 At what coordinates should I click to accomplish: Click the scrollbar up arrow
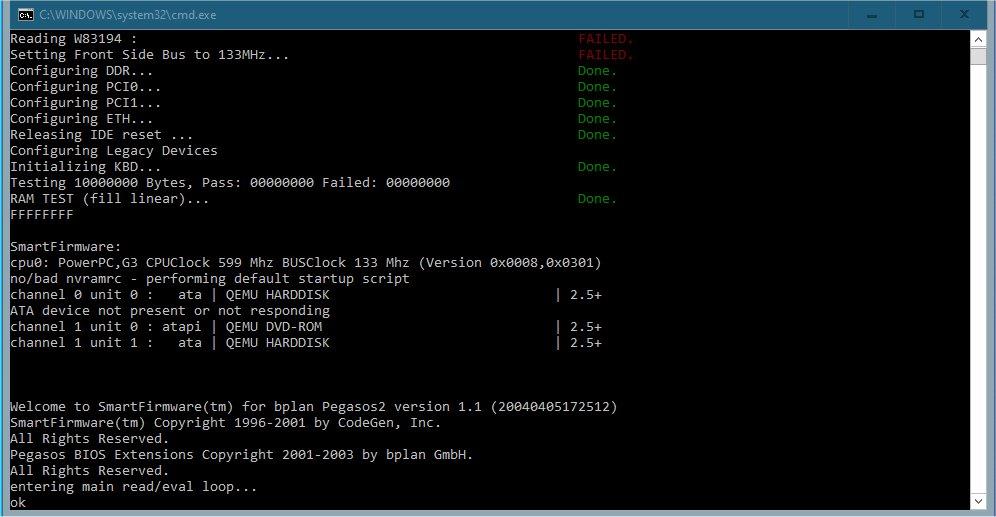coord(978,39)
